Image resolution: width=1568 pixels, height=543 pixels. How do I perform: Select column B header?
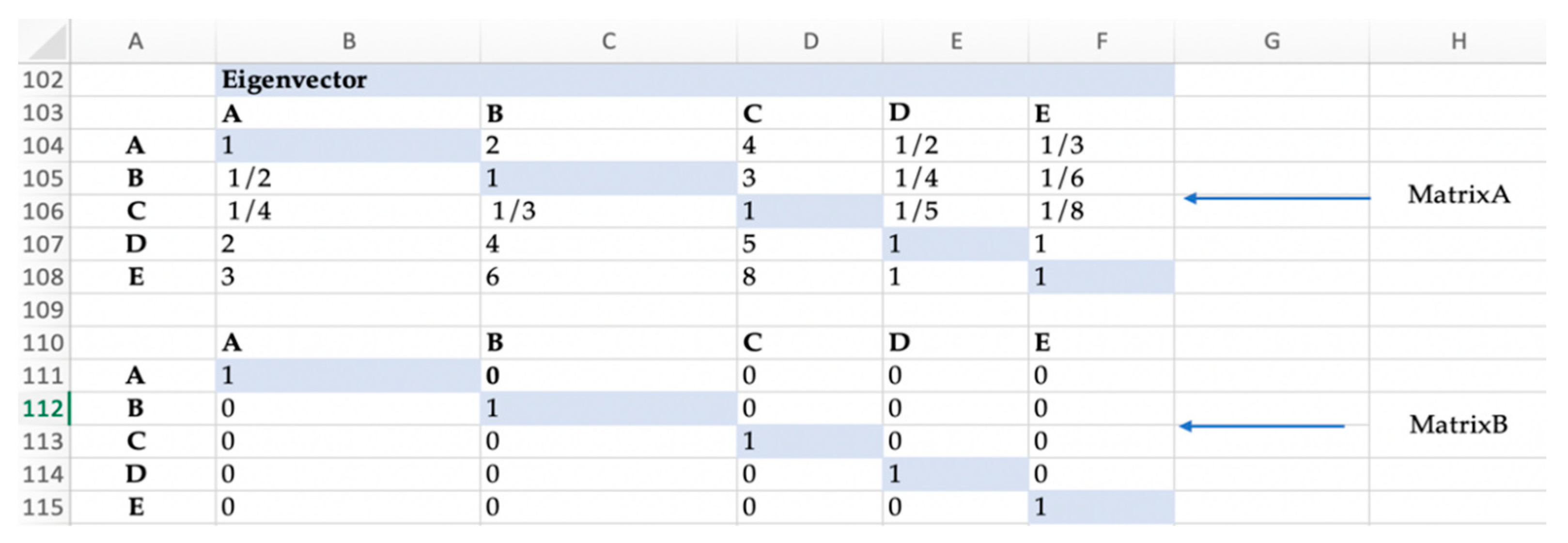coord(348,41)
